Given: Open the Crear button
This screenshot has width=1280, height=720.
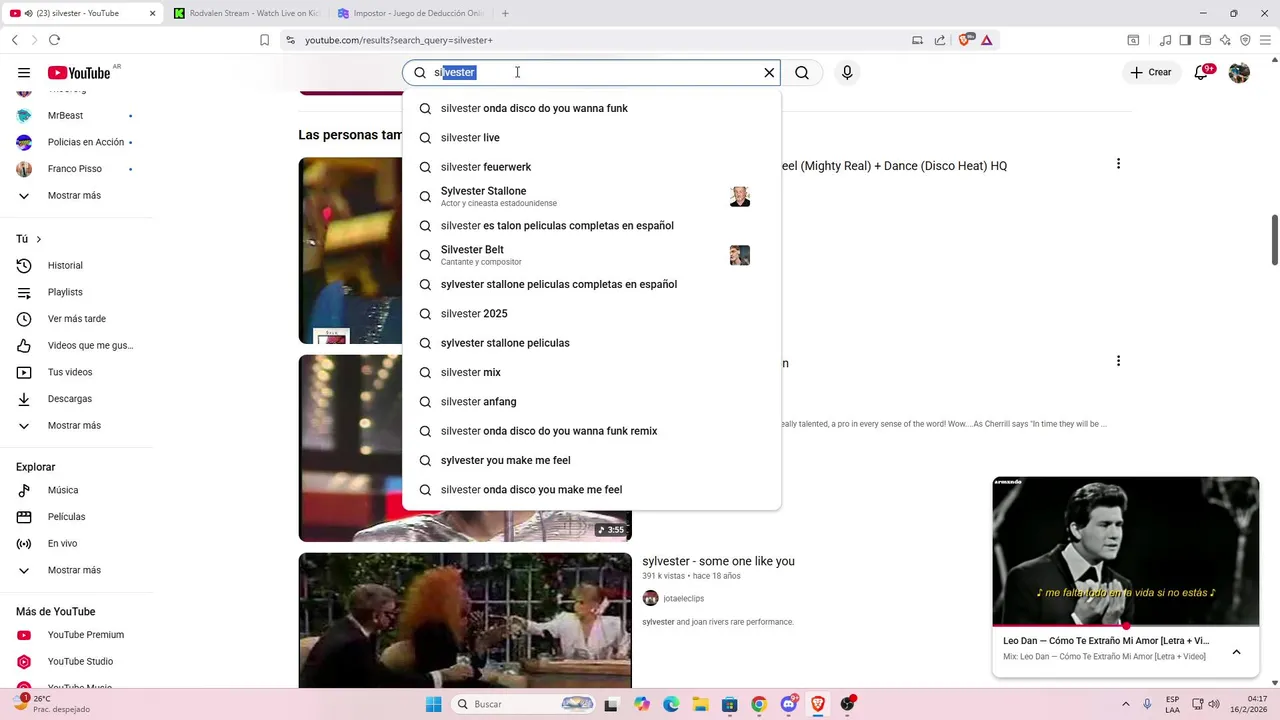Looking at the screenshot, I should [x=1150, y=73].
